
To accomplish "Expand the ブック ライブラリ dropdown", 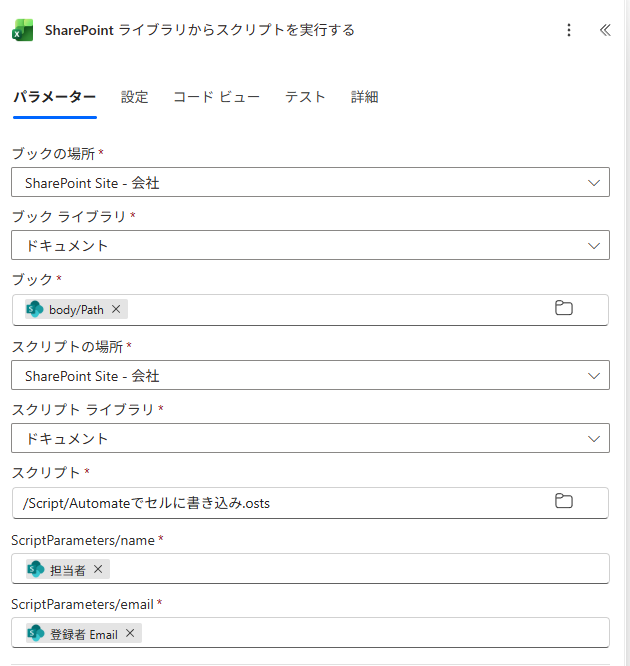I will click(x=594, y=245).
